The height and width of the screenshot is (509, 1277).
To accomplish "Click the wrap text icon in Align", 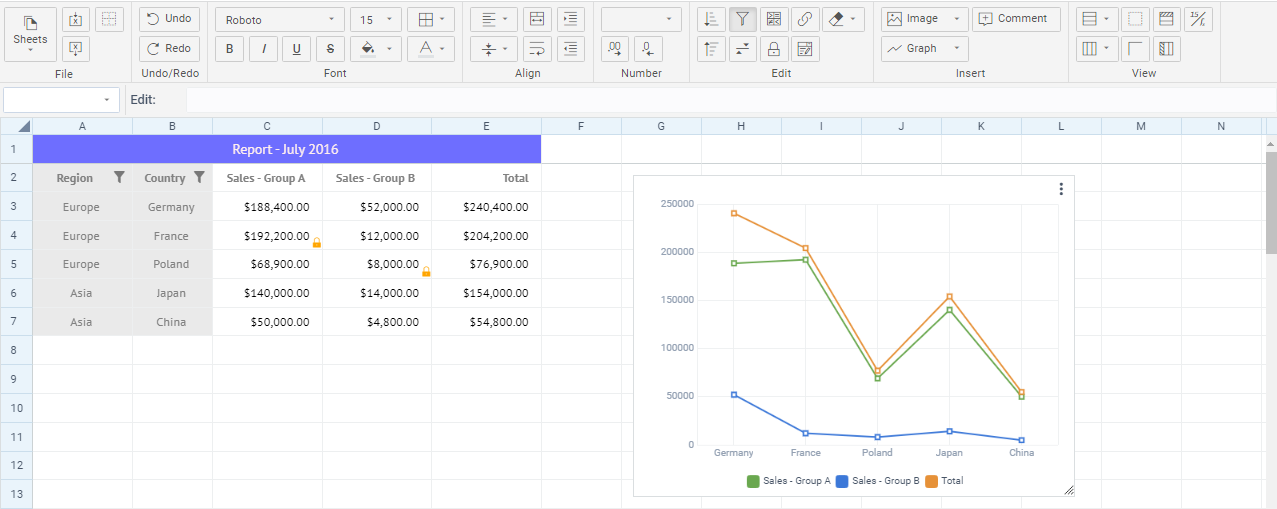I will (x=537, y=49).
